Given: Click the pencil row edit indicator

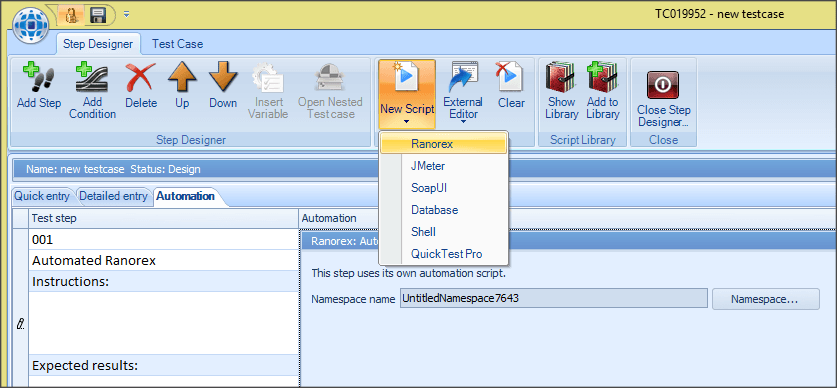Looking at the screenshot, I should [x=21, y=323].
